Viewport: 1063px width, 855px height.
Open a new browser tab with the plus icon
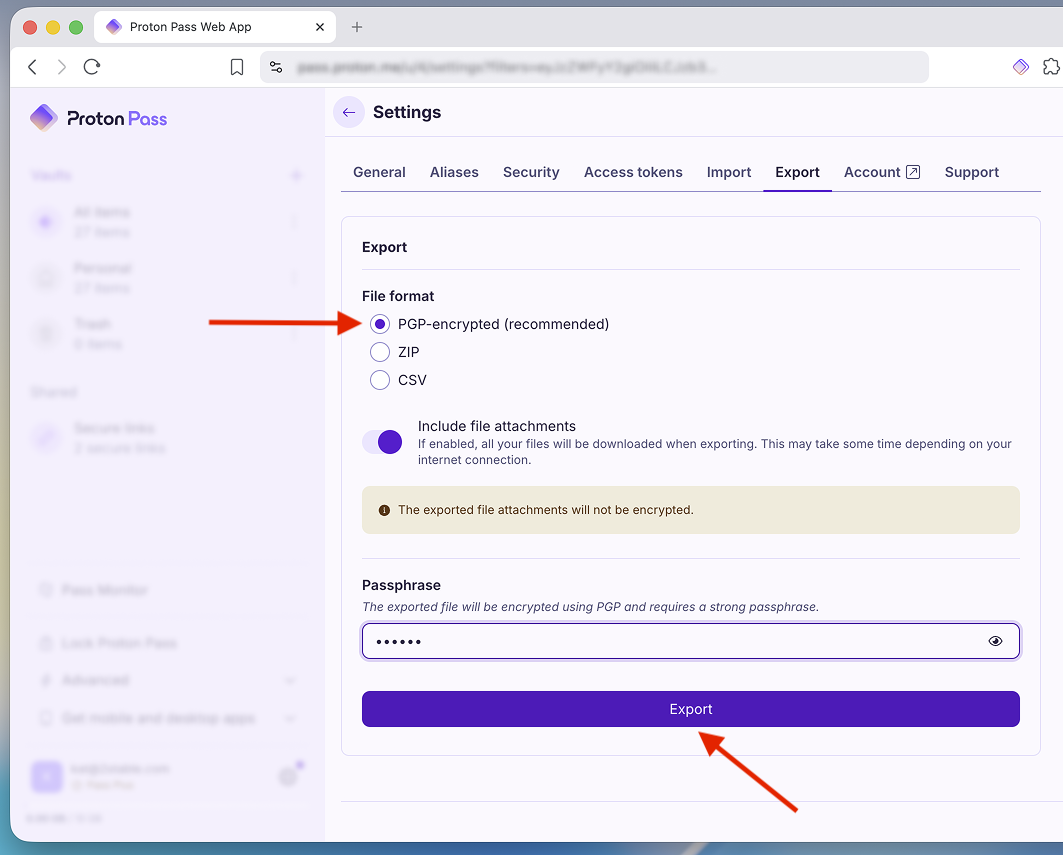[x=357, y=27]
